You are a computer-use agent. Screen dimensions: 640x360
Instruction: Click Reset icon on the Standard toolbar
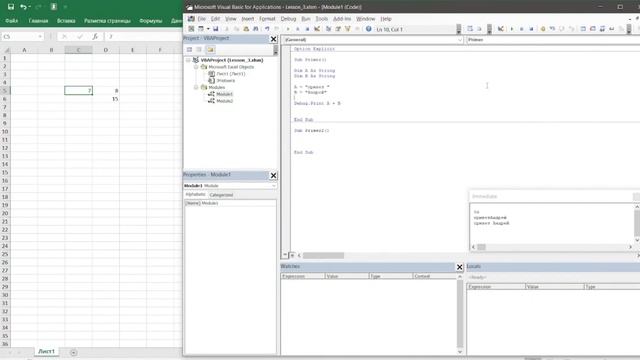coord(307,29)
